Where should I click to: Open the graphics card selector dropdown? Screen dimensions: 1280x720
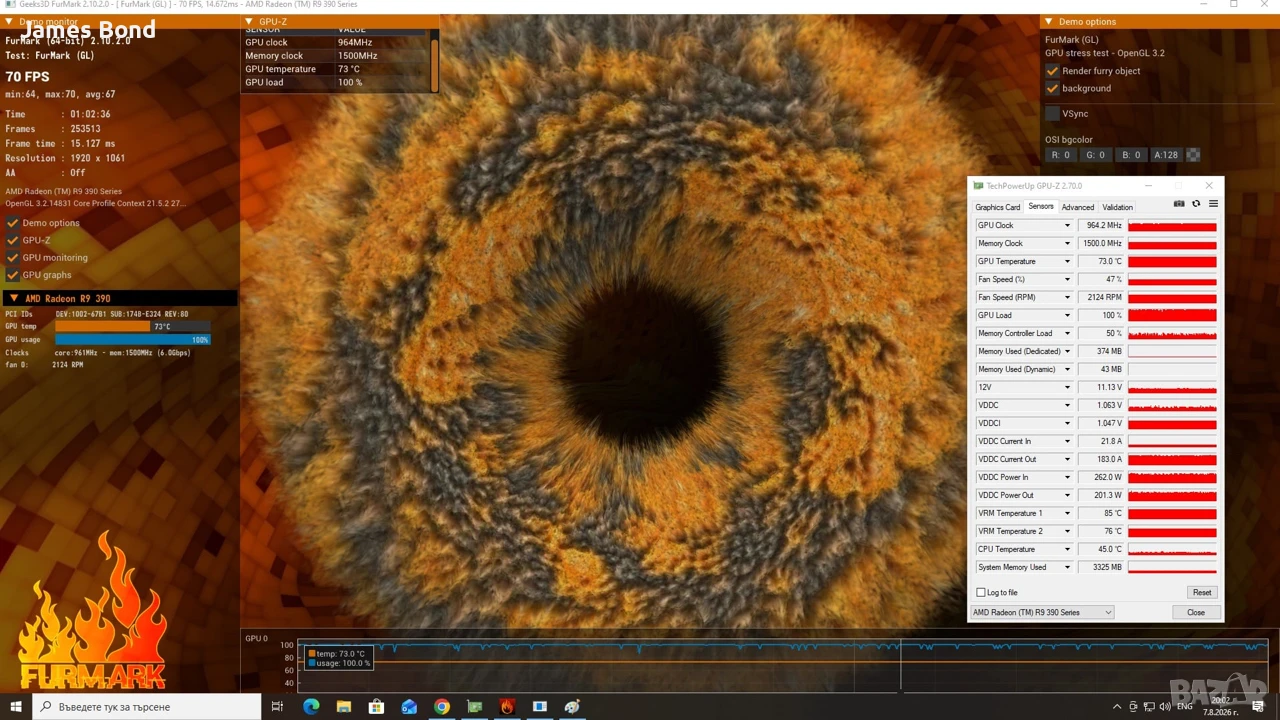[1043, 612]
